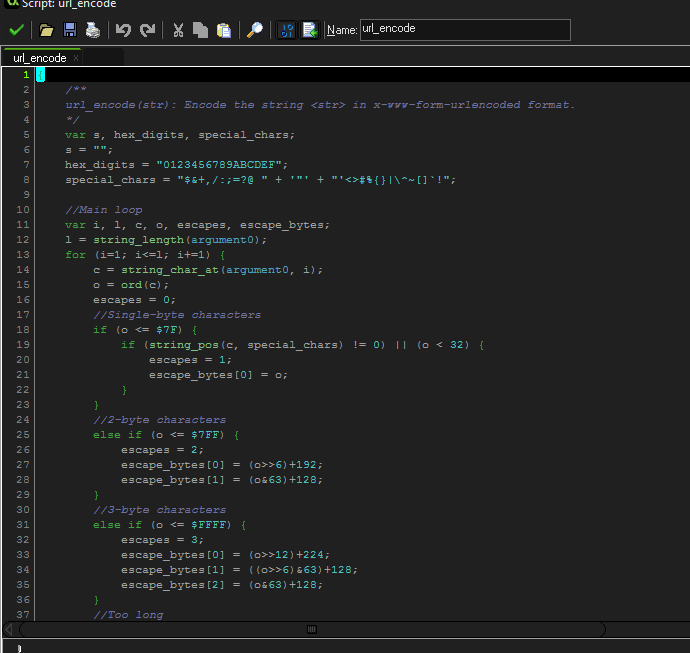Save the script with floppy icon
Image resolution: width=690 pixels, height=653 pixels.
[x=70, y=30]
